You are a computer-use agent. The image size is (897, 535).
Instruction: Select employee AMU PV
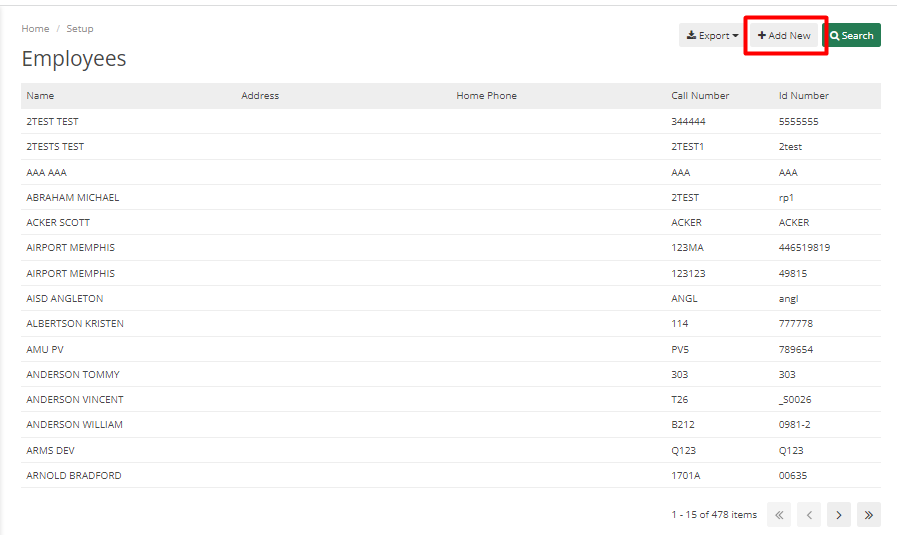(45, 350)
